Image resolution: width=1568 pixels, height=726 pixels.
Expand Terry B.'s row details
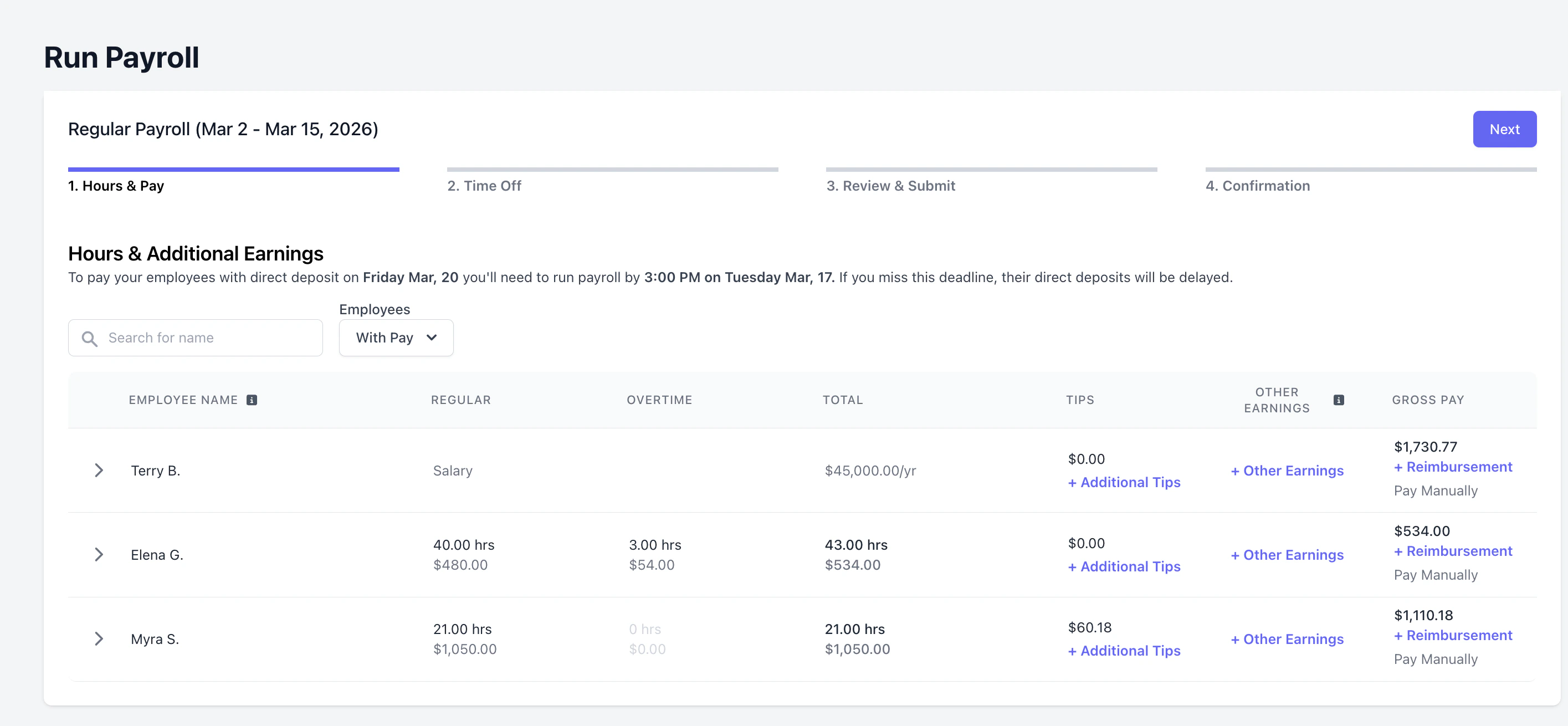99,471
